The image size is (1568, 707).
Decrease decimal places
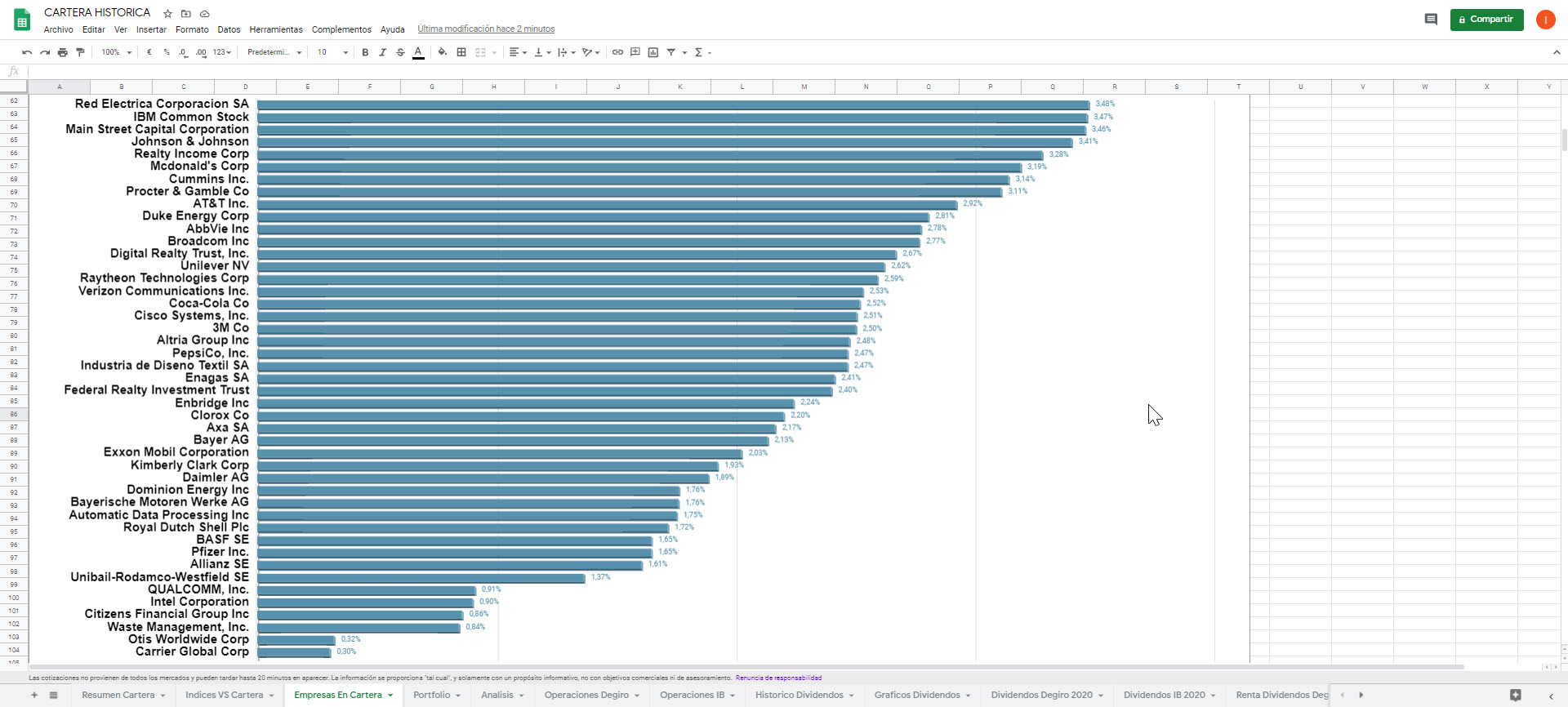coord(183,52)
